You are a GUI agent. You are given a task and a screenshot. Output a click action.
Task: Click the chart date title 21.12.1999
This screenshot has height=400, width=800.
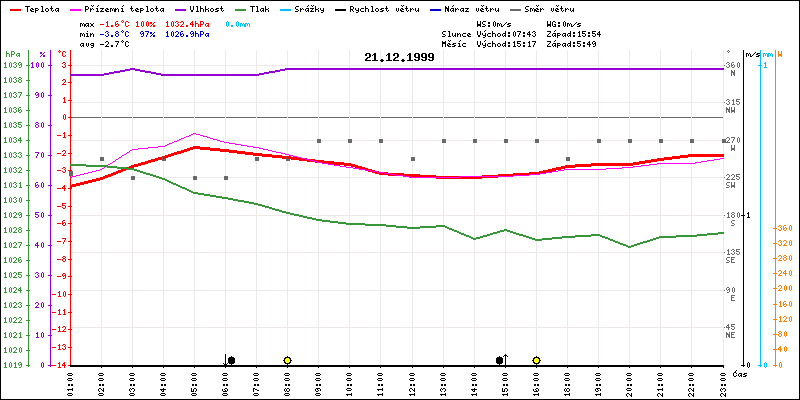[399, 58]
